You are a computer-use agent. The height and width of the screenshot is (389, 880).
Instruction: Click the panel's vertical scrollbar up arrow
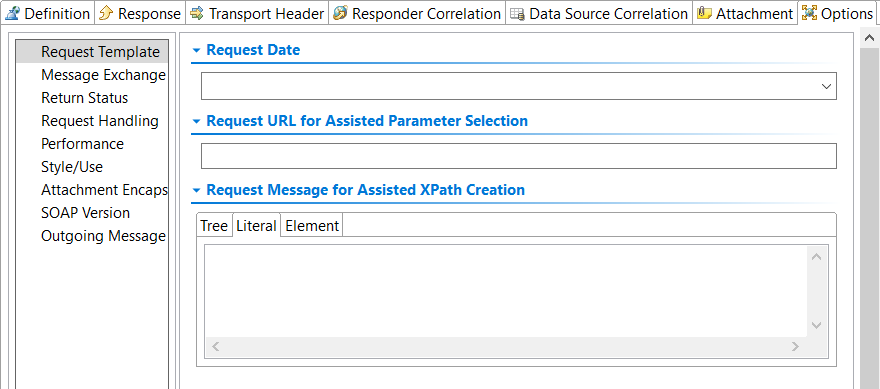(x=869, y=38)
